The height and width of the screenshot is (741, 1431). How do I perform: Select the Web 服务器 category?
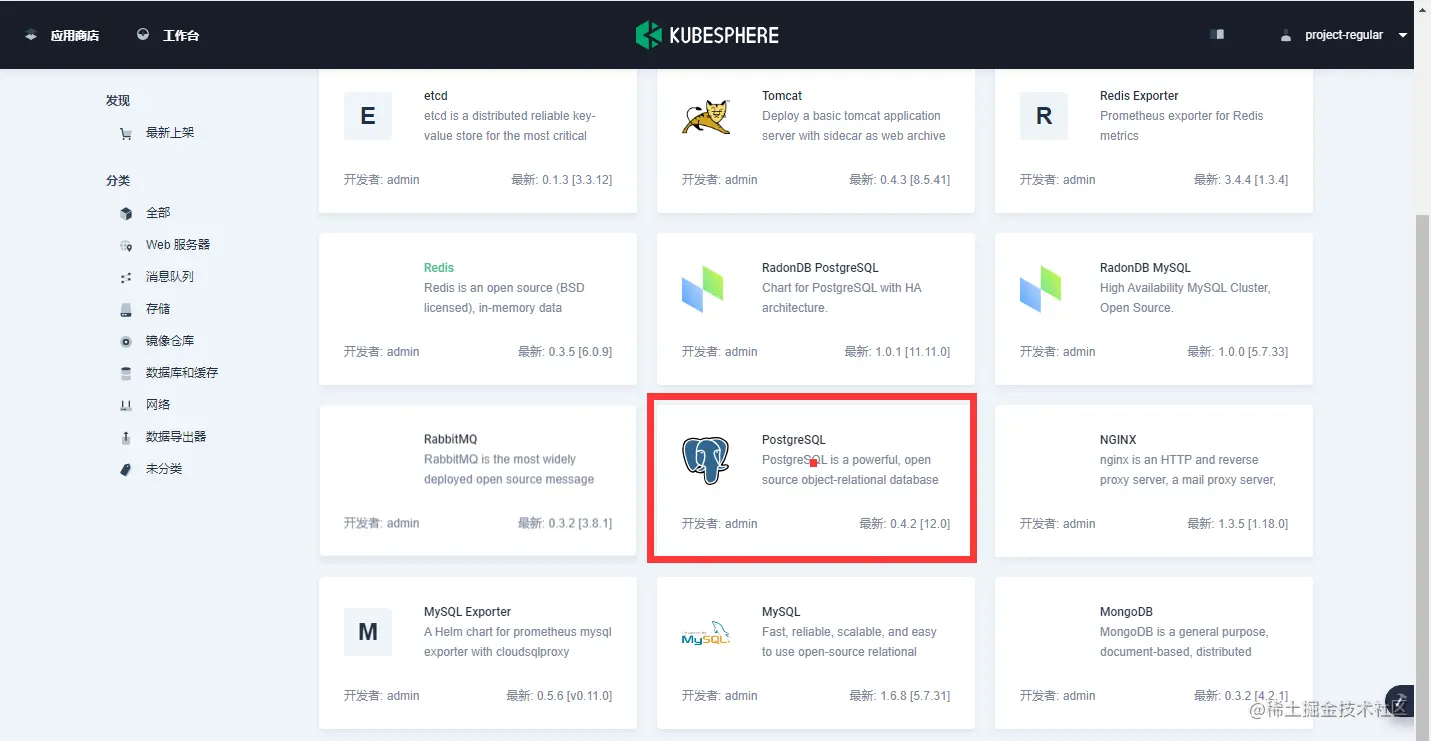coord(178,244)
